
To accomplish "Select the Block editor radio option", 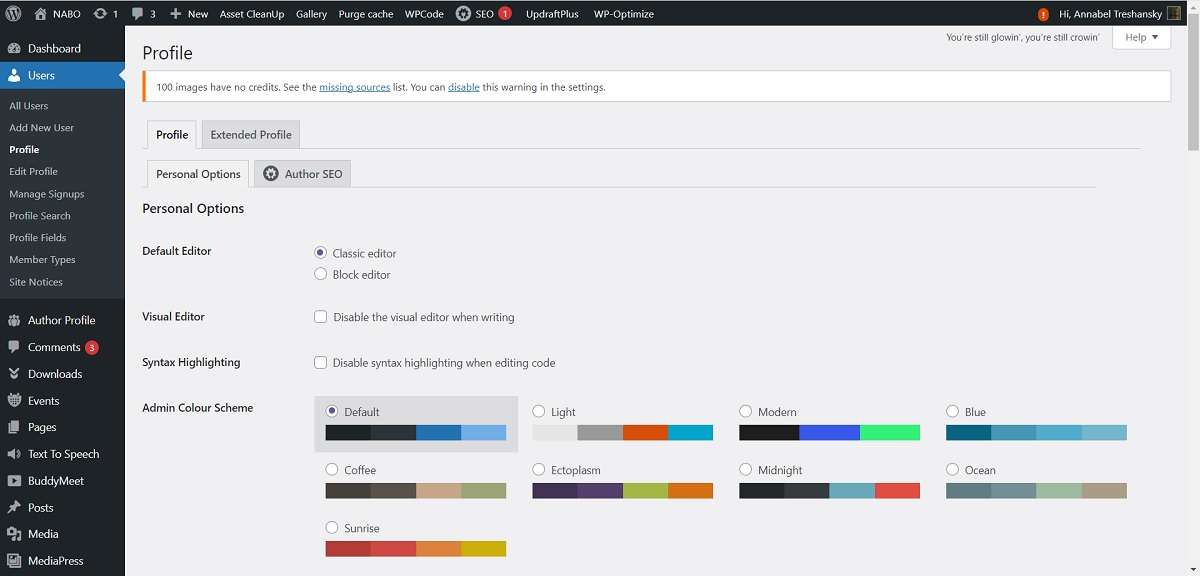I will 321,274.
